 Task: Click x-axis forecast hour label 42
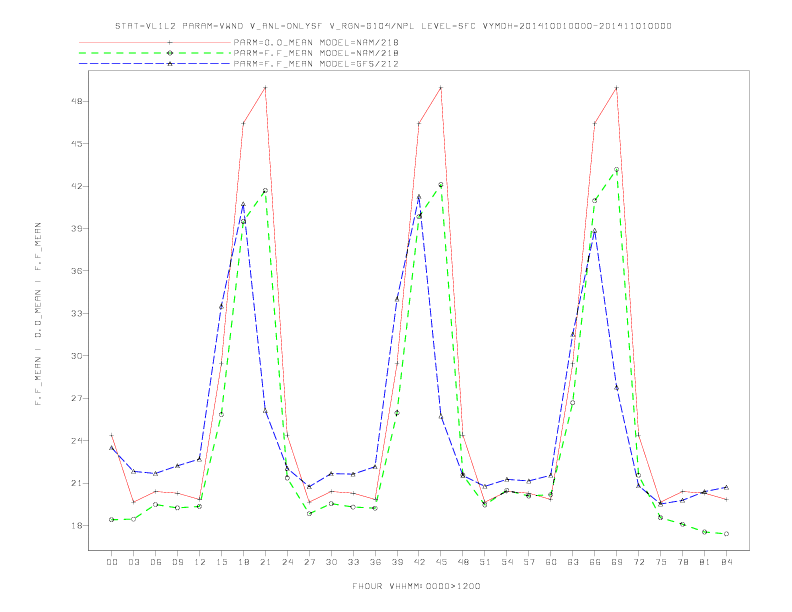point(419,562)
